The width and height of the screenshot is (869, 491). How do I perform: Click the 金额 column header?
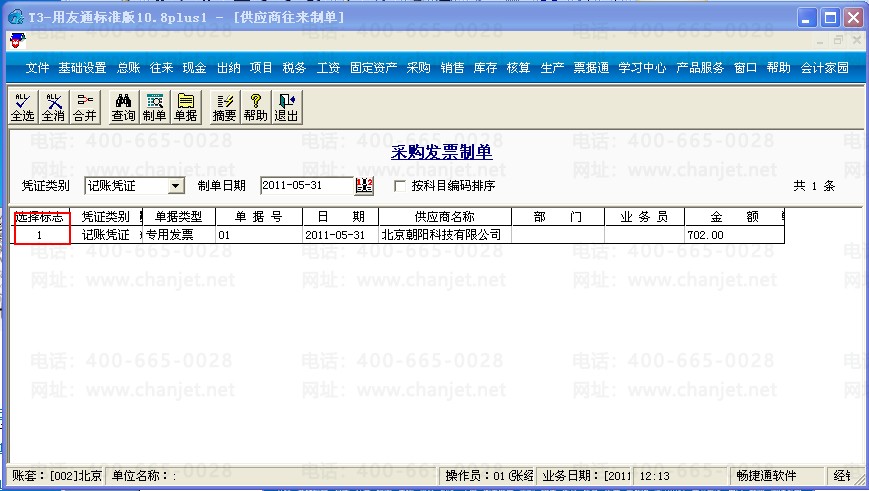click(734, 217)
